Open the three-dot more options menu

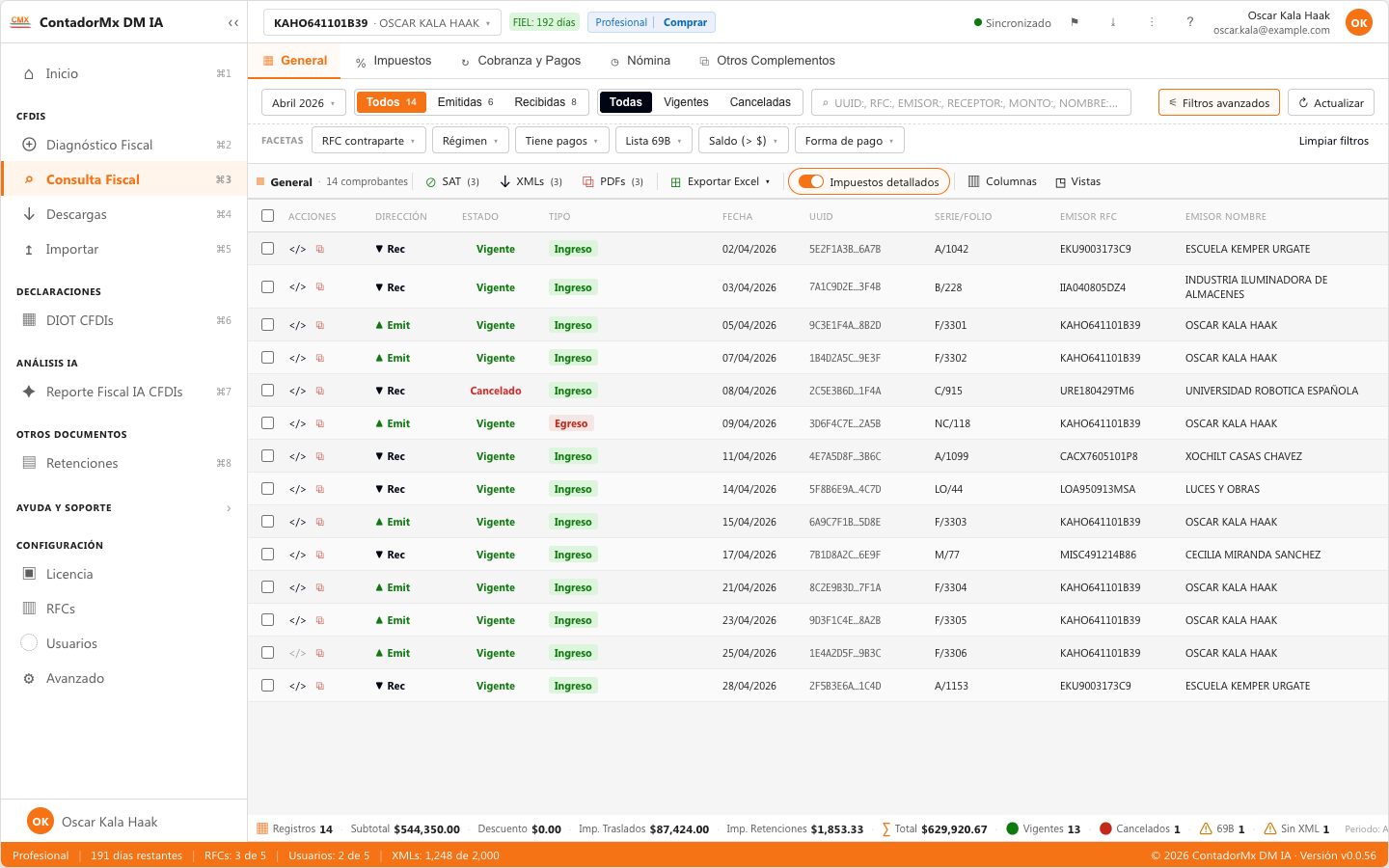tap(1151, 22)
